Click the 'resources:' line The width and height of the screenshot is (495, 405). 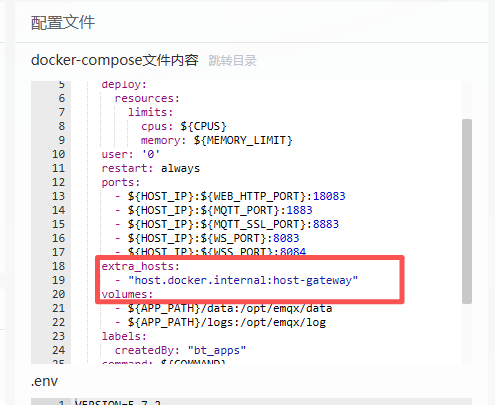point(147,98)
